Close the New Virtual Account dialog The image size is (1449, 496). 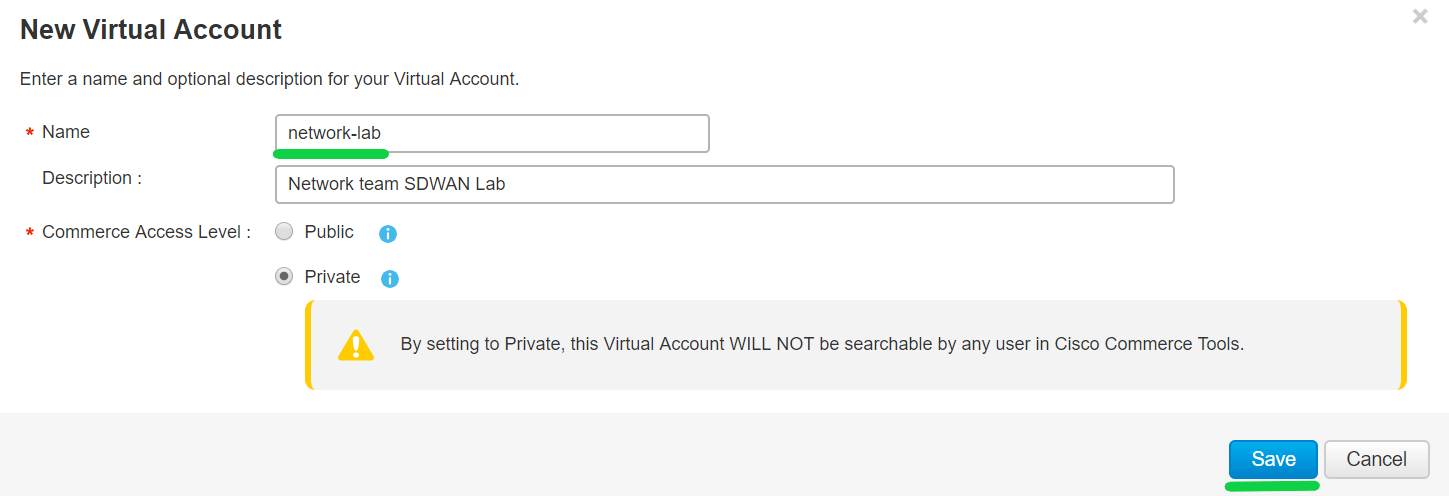[1420, 16]
